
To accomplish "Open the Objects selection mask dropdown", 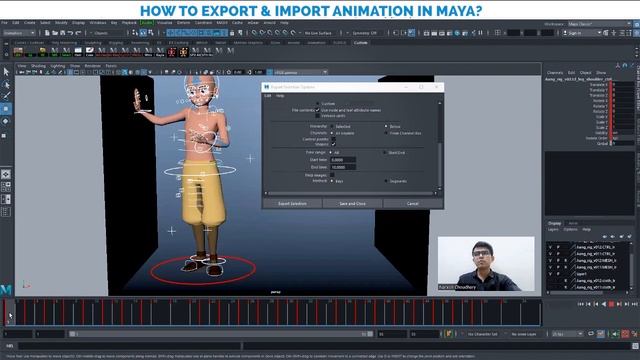I will [x=108, y=33].
